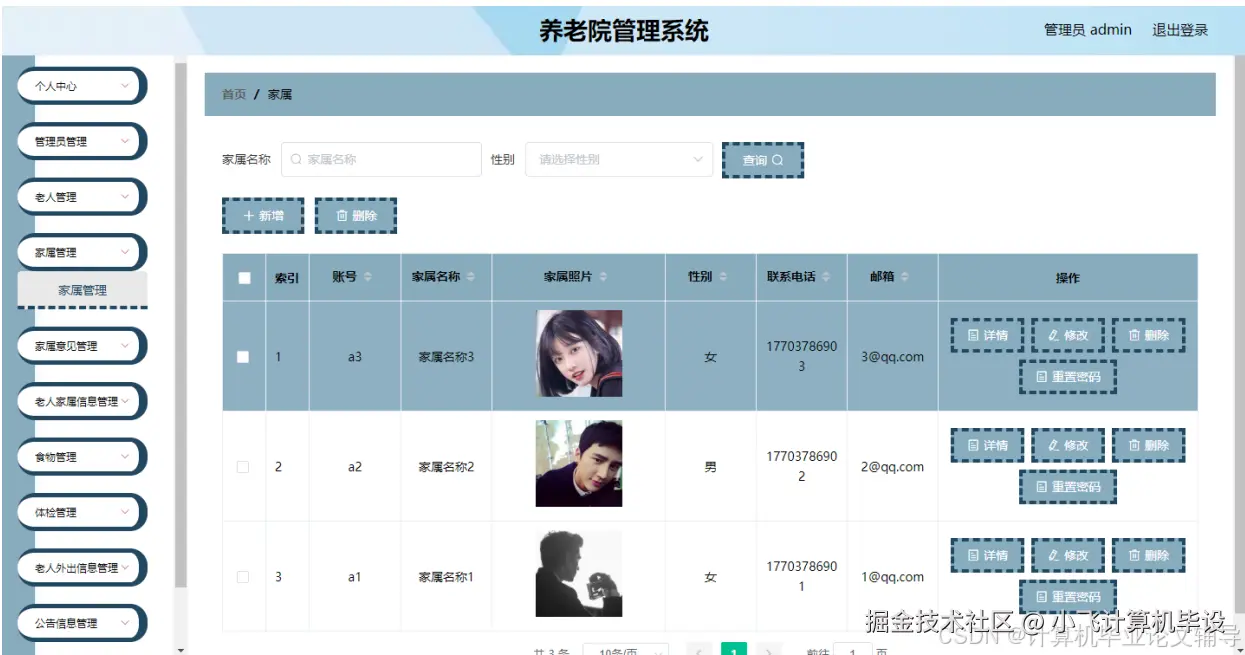The image size is (1245, 655).
Task: Tick the checkbox for row a1
Action: point(243,577)
